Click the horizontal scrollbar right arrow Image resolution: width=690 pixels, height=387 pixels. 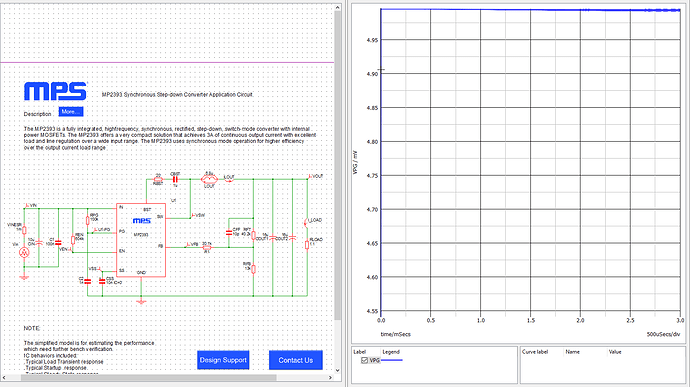pos(330,378)
